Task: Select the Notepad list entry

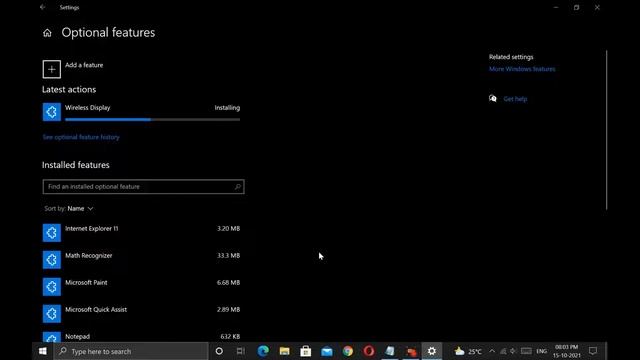Action: [x=141, y=336]
